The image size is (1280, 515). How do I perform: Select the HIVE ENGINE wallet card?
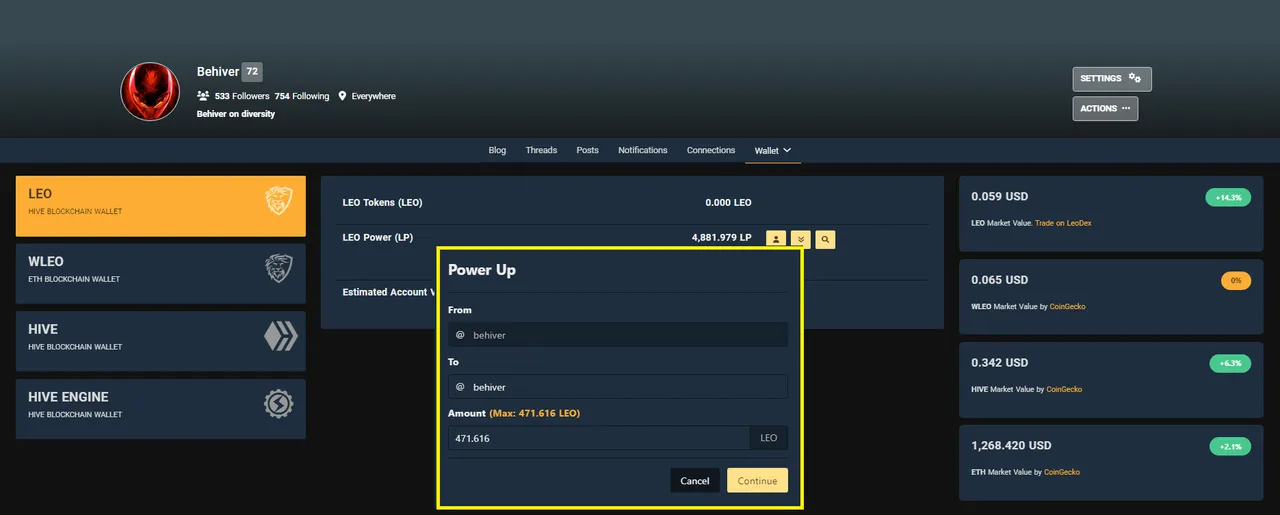161,409
